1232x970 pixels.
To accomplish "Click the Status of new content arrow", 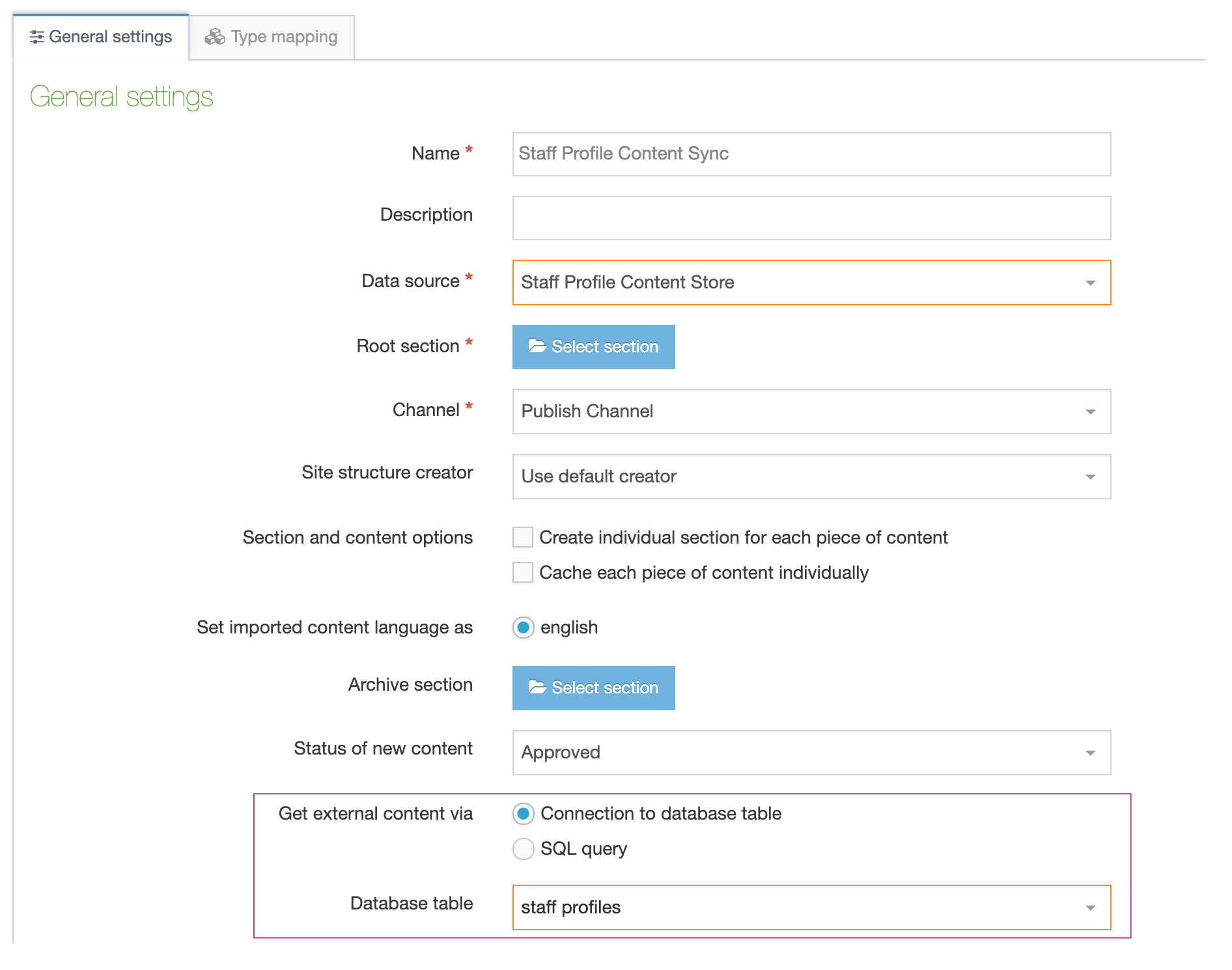I will coord(1090,753).
